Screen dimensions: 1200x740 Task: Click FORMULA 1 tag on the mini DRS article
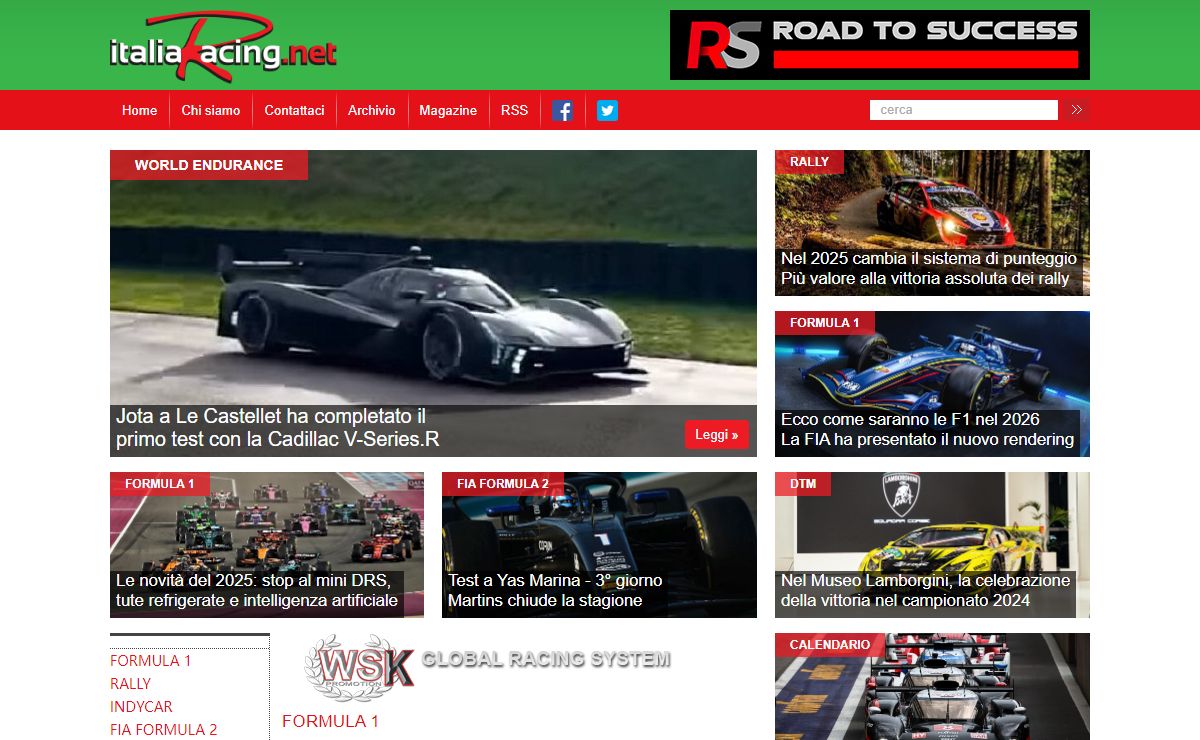(x=160, y=484)
